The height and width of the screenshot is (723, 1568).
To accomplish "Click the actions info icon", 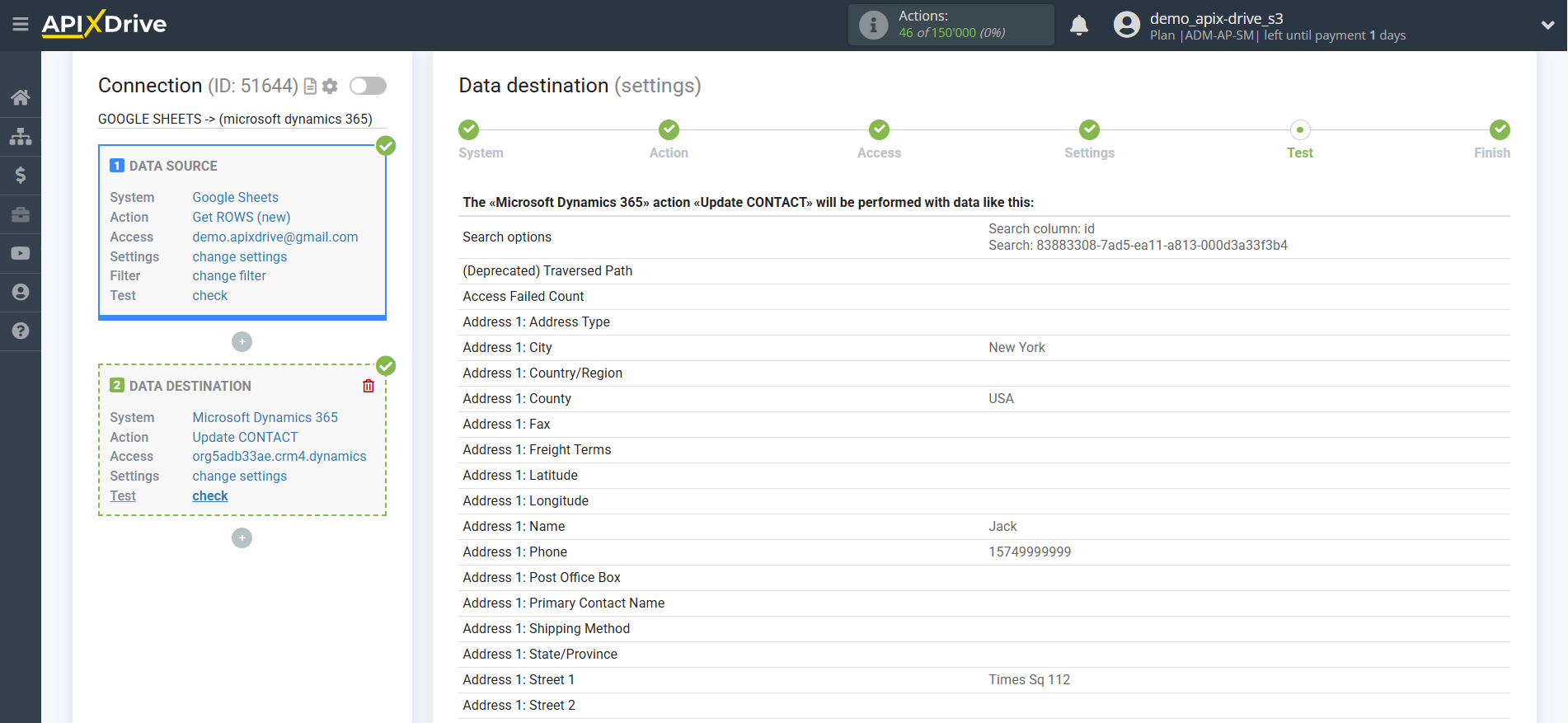I will pos(874,25).
